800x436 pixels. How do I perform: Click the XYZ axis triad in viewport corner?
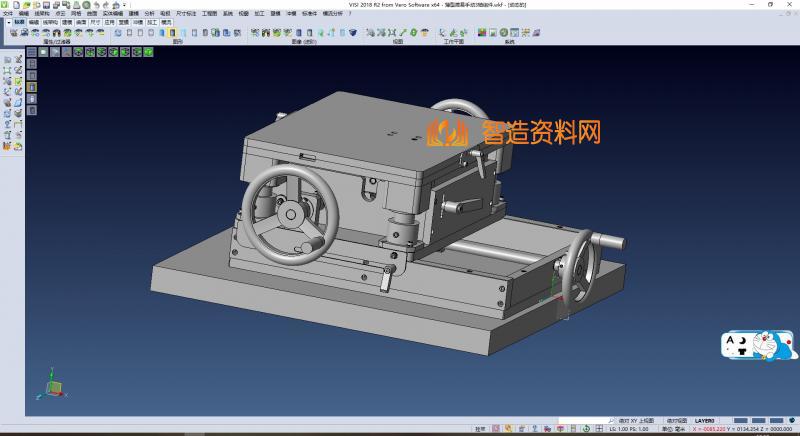(x=52, y=384)
